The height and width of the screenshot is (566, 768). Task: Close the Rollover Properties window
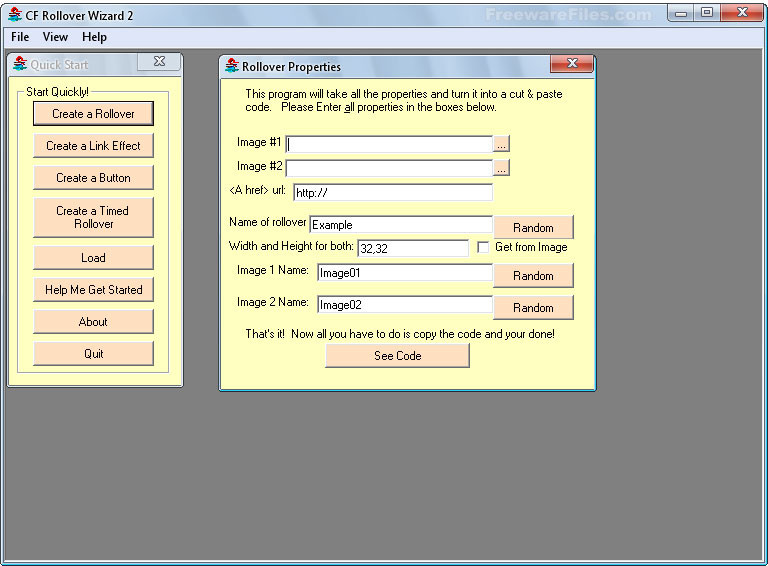(572, 64)
